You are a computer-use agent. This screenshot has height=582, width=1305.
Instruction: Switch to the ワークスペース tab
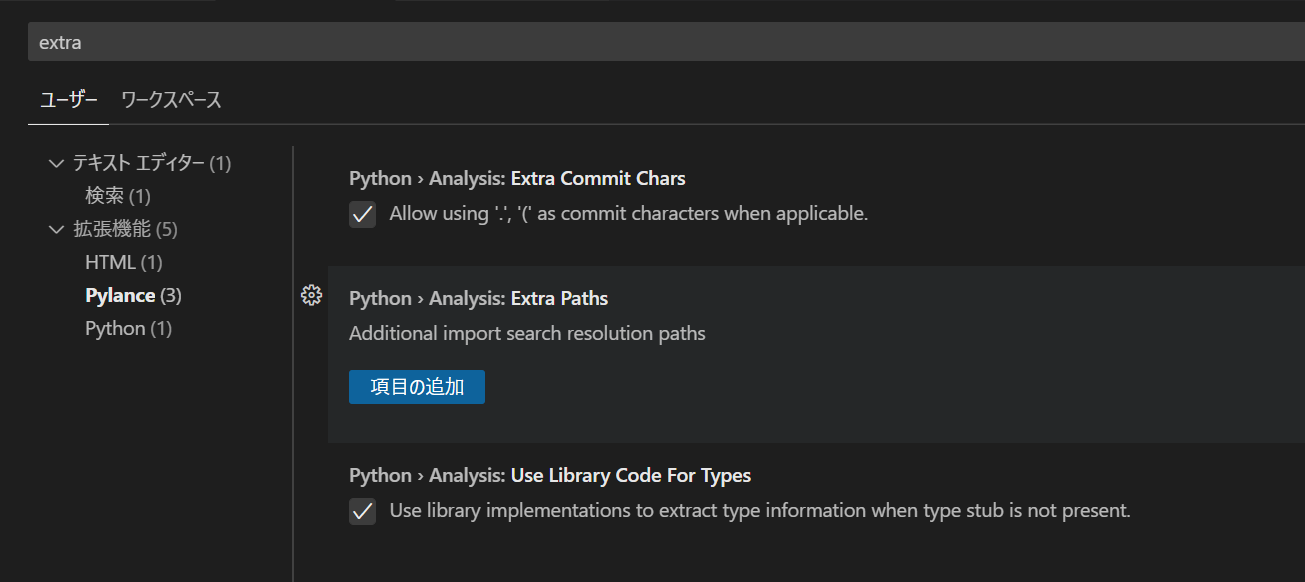170,100
